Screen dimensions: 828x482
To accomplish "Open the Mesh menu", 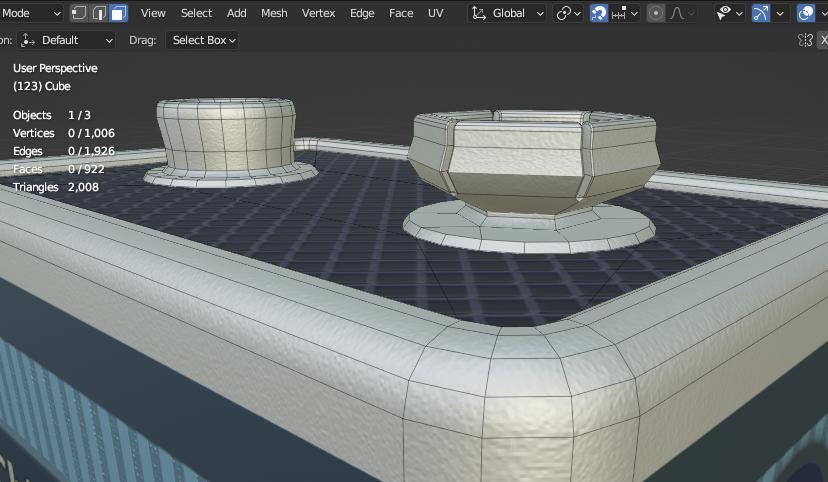I will (x=274, y=13).
